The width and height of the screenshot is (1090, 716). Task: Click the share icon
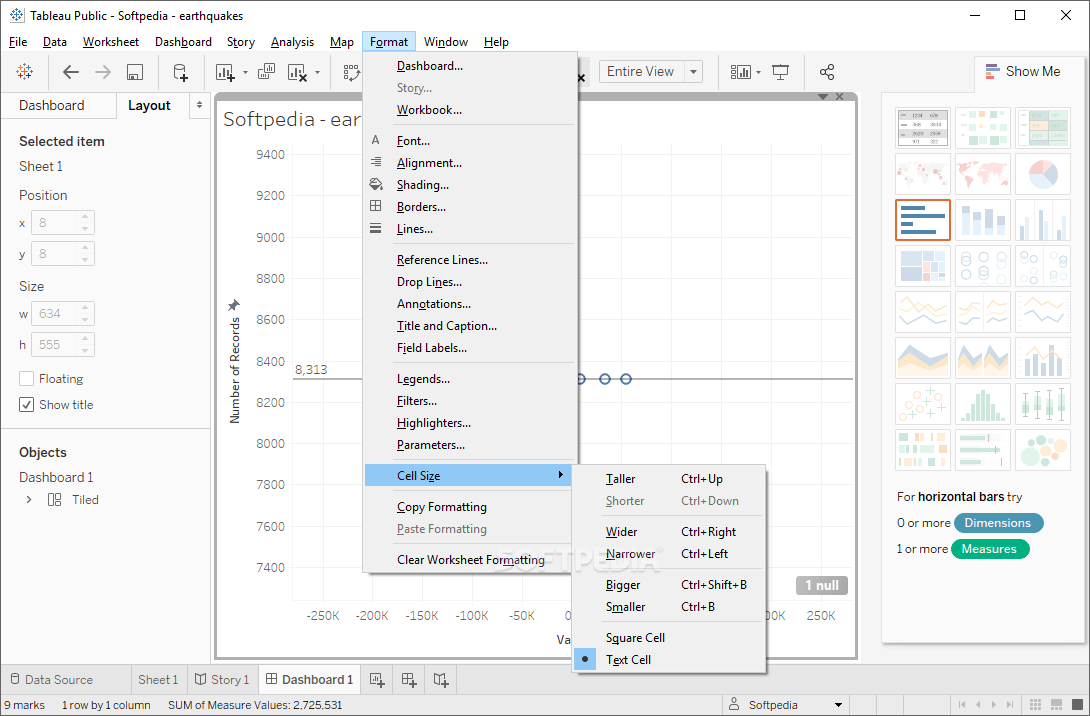point(827,72)
